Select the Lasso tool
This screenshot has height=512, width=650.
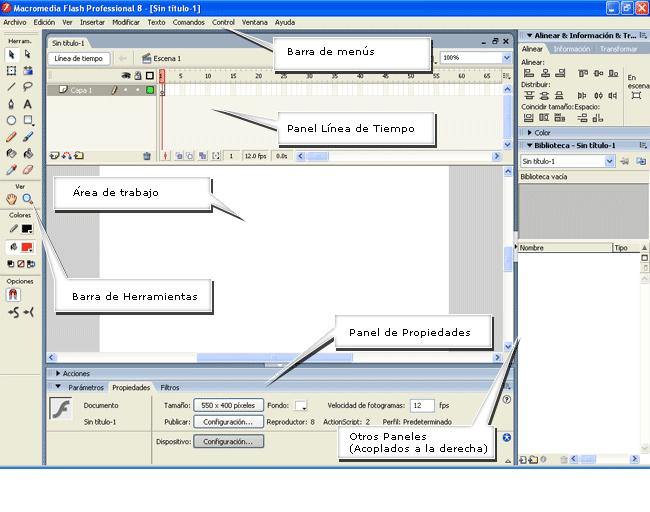pyautogui.click(x=28, y=87)
